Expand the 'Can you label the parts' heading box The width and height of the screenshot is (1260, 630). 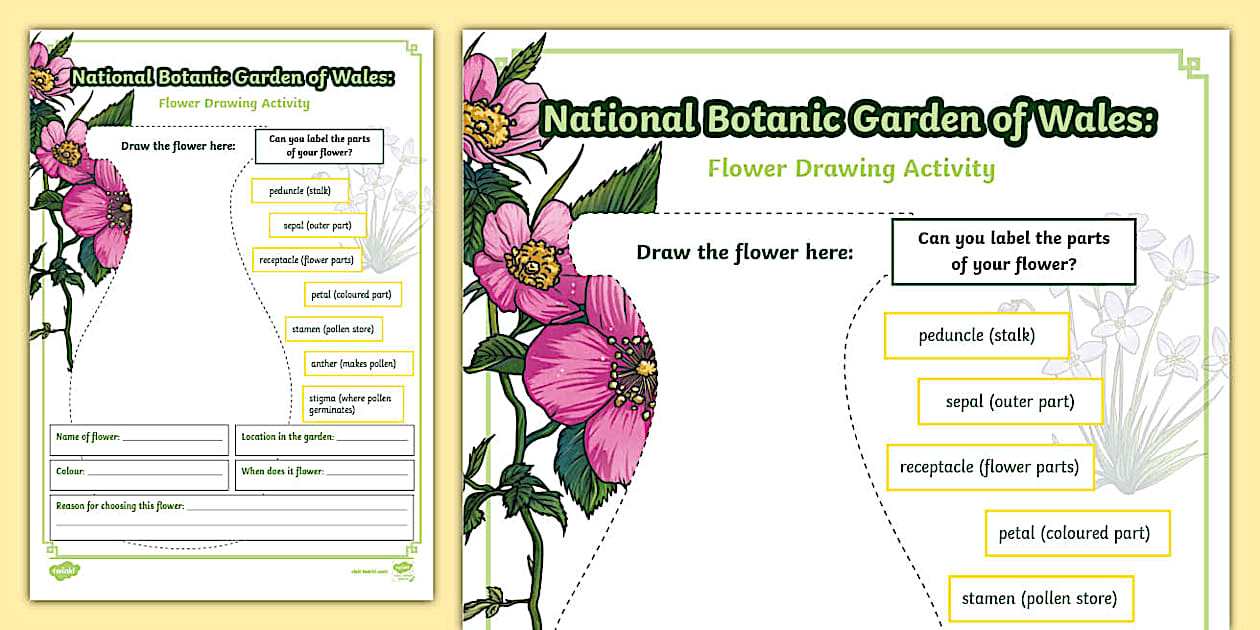pyautogui.click(x=1012, y=251)
